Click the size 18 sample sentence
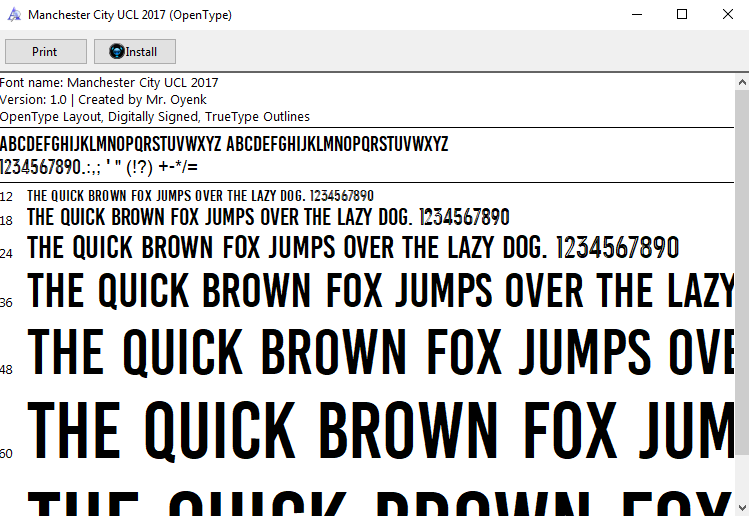The height and width of the screenshot is (516, 749). tap(268, 217)
